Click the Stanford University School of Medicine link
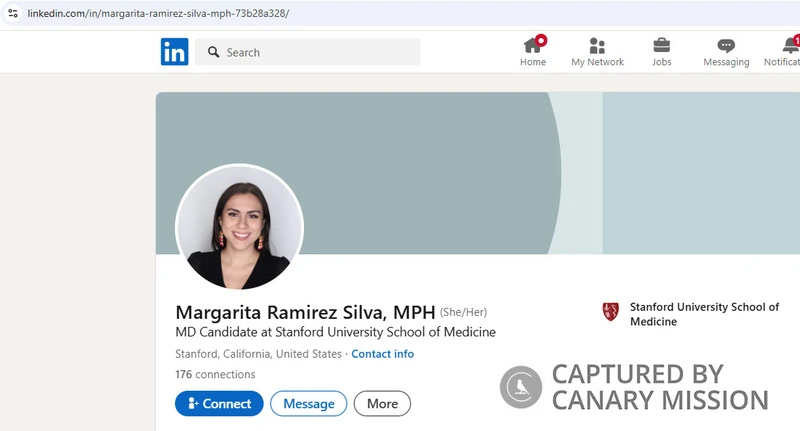The height and width of the screenshot is (431, 800). tap(704, 314)
